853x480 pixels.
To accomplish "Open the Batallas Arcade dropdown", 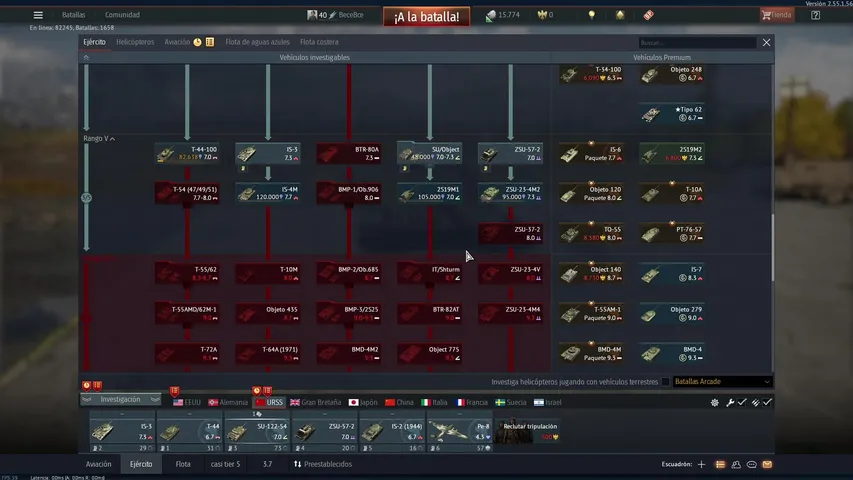I will pos(722,381).
